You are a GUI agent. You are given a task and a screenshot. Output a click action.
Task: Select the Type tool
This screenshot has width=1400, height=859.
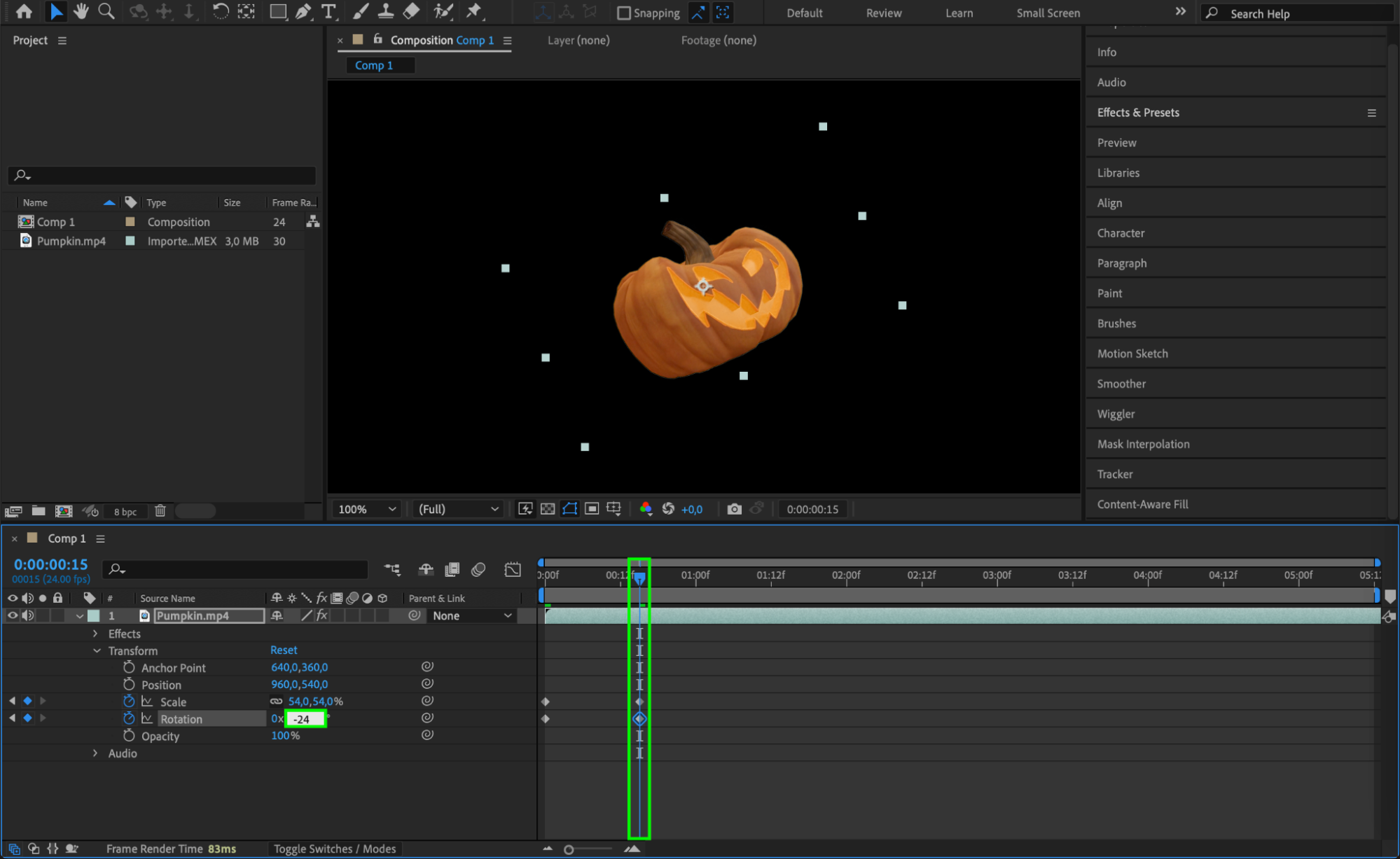(x=328, y=11)
